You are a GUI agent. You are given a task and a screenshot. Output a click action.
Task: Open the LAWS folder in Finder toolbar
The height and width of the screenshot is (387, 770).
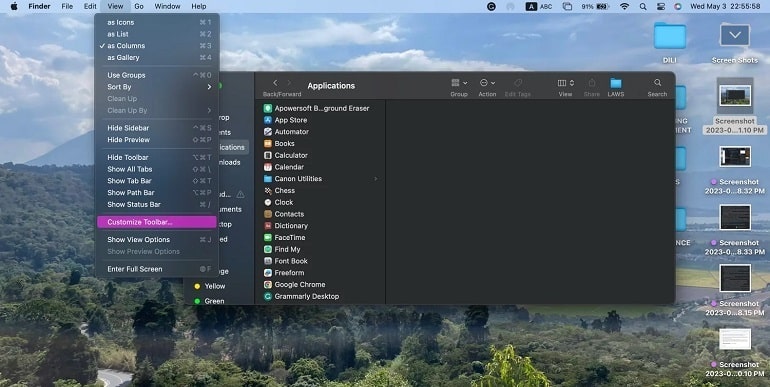[616, 83]
